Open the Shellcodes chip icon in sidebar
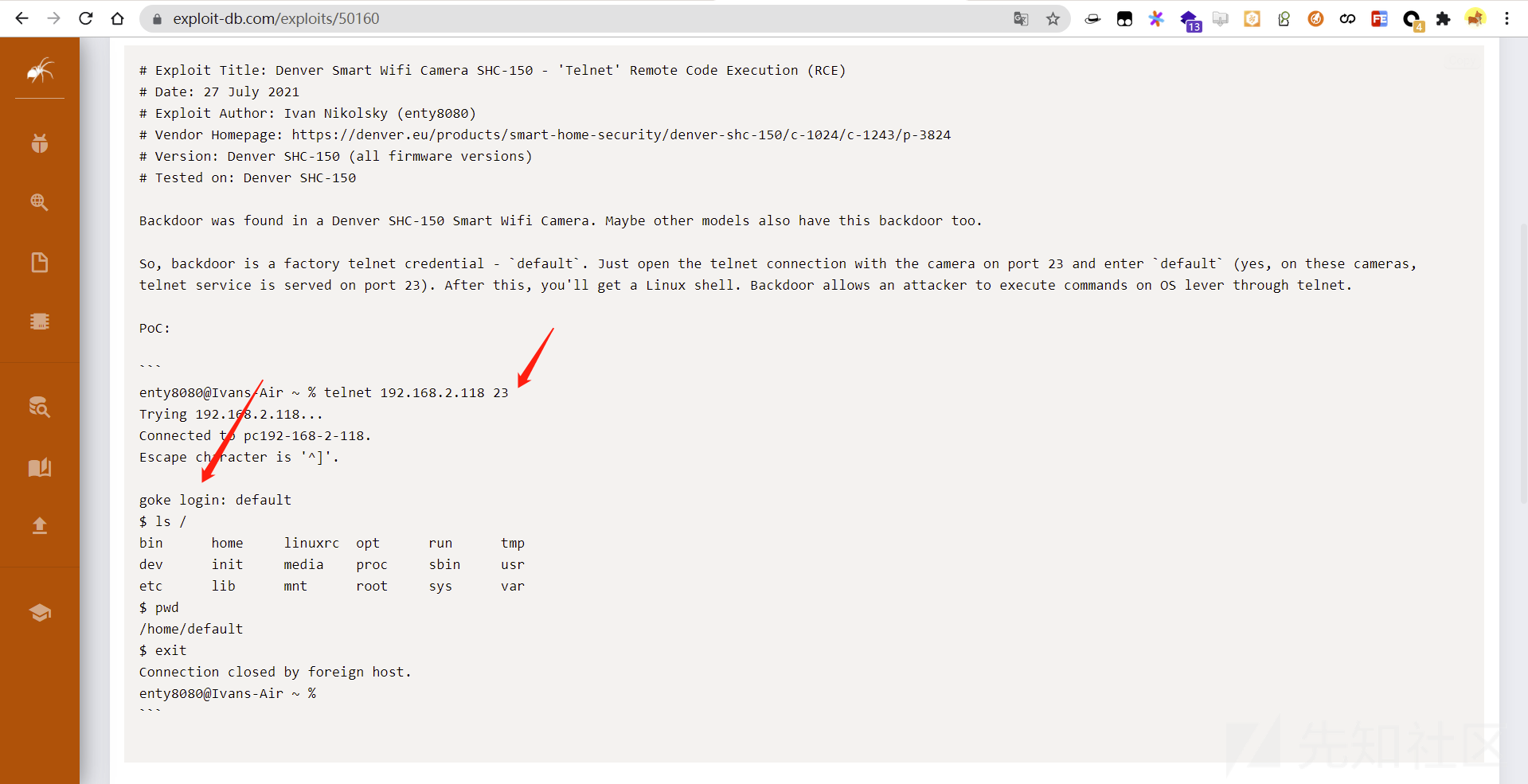The width and height of the screenshot is (1528, 784). point(40,322)
